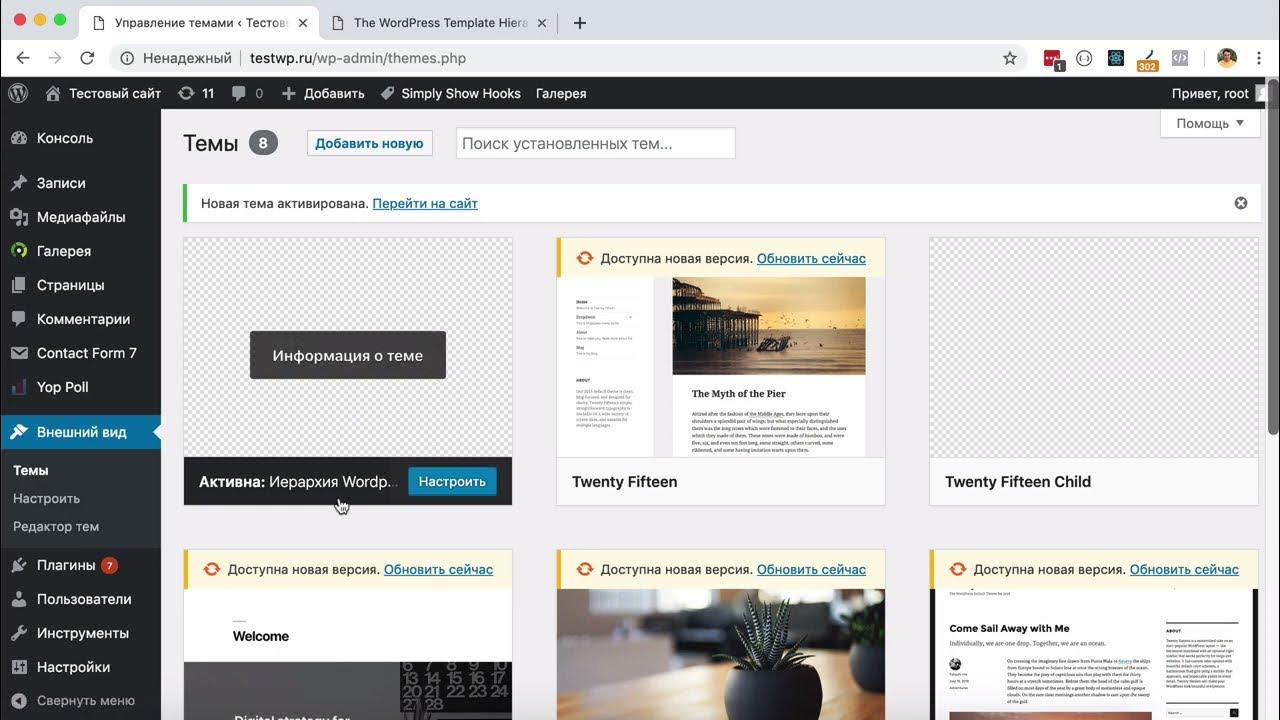Screen dimensions: 1280x720
Task: Close The WordPress Template Hierarchy tab
Action: (x=542, y=22)
